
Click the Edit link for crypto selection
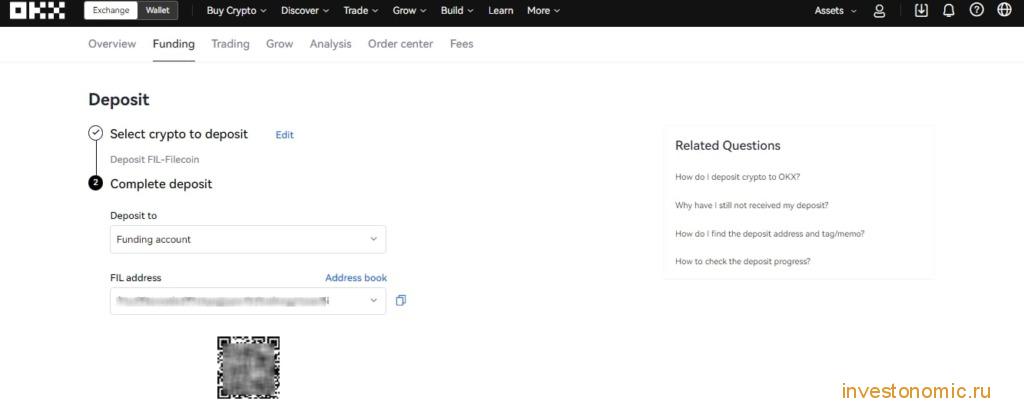click(285, 135)
